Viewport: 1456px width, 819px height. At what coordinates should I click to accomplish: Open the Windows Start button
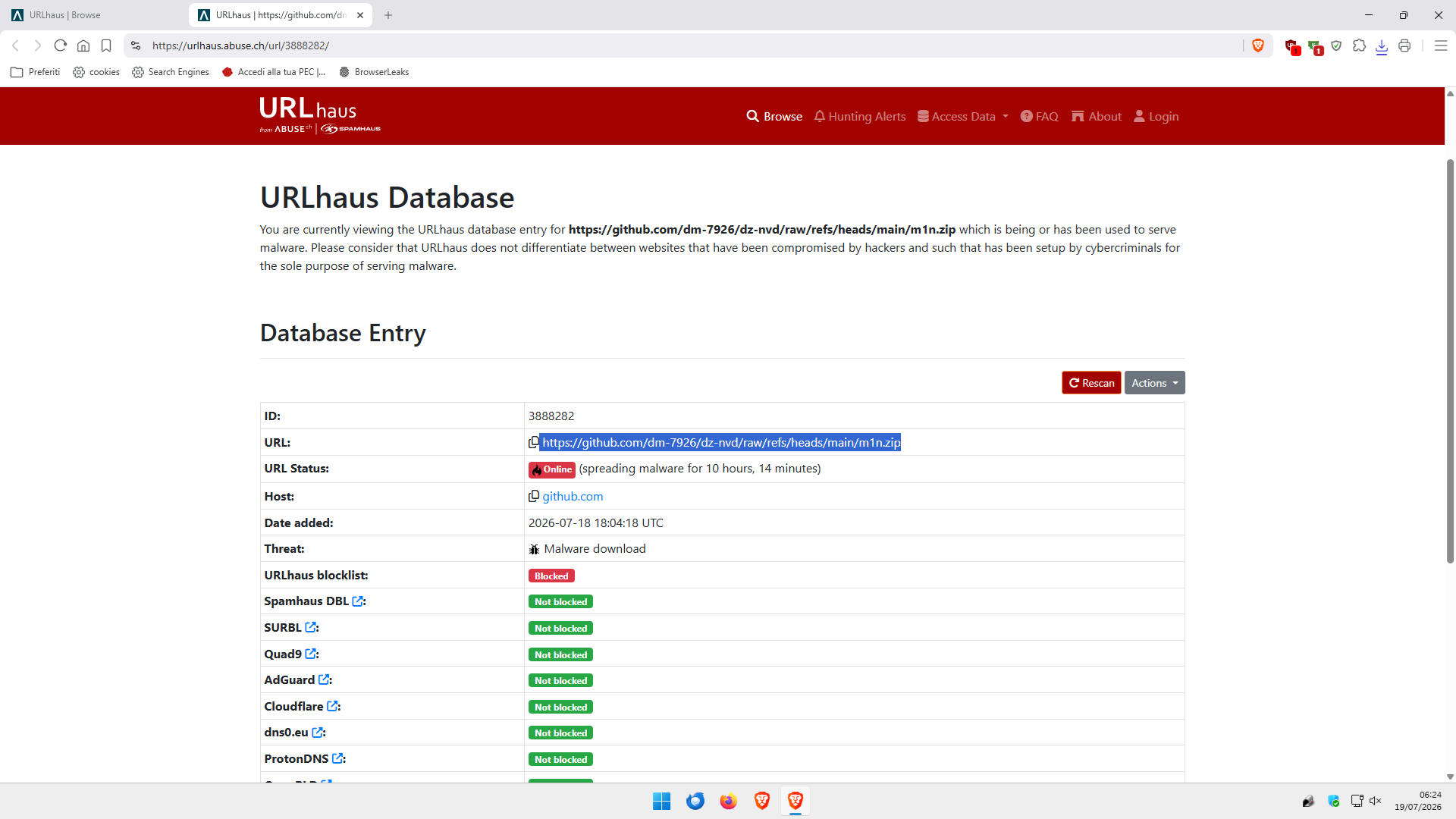pos(661,801)
